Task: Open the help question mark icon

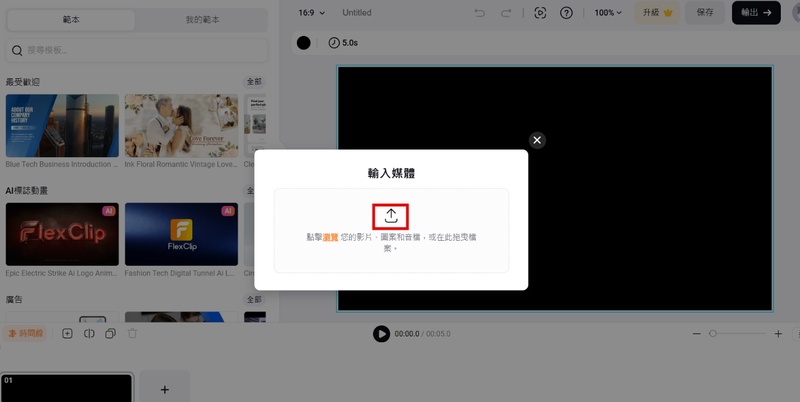Action: [x=566, y=13]
